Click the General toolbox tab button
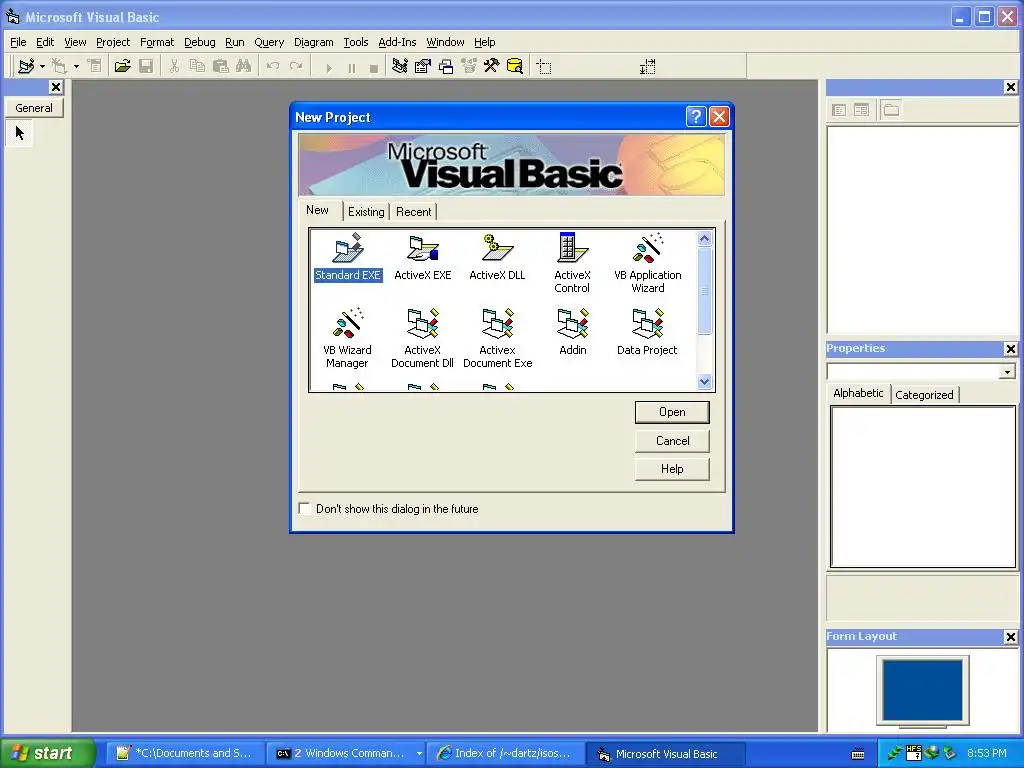Viewport: 1024px width, 768px height. pyautogui.click(x=34, y=108)
